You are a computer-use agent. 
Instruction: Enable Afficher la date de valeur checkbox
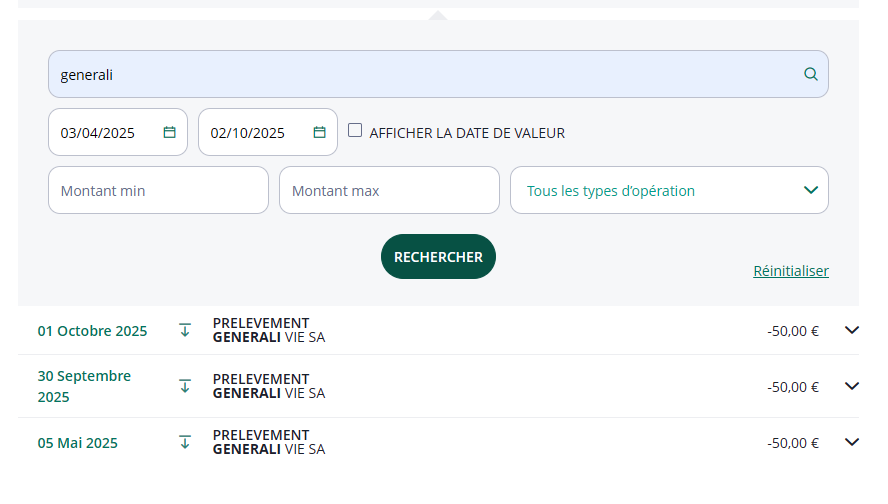coord(355,131)
